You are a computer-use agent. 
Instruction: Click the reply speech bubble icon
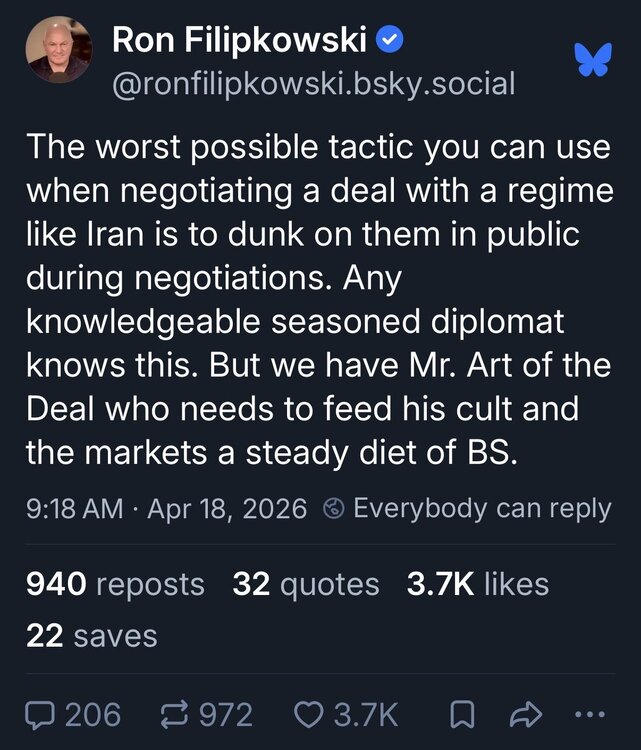(42, 714)
